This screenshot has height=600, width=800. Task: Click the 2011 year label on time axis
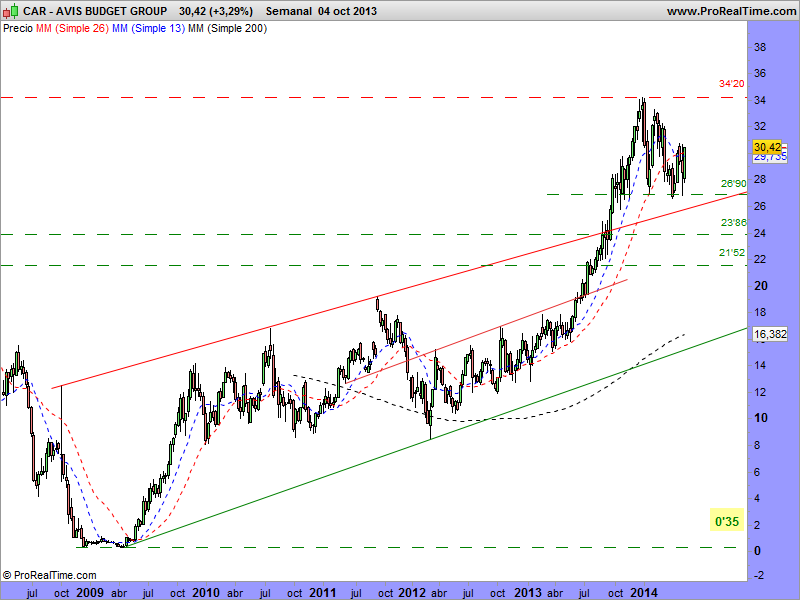coord(322,593)
